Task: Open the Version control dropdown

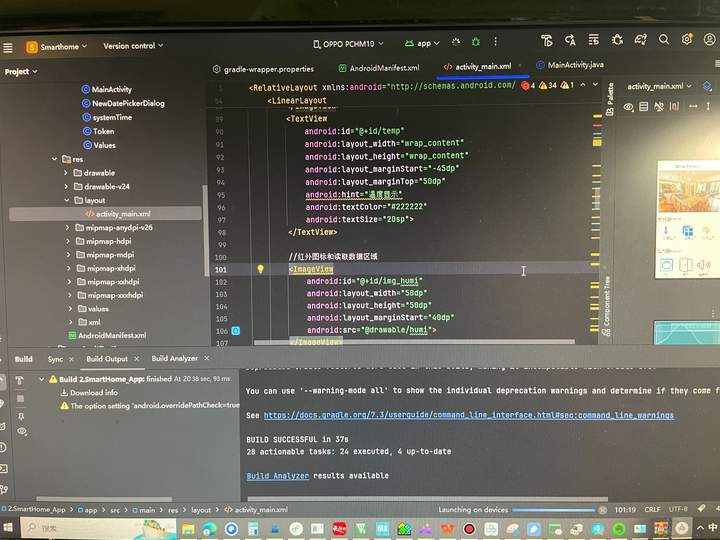Action: pyautogui.click(x=133, y=46)
